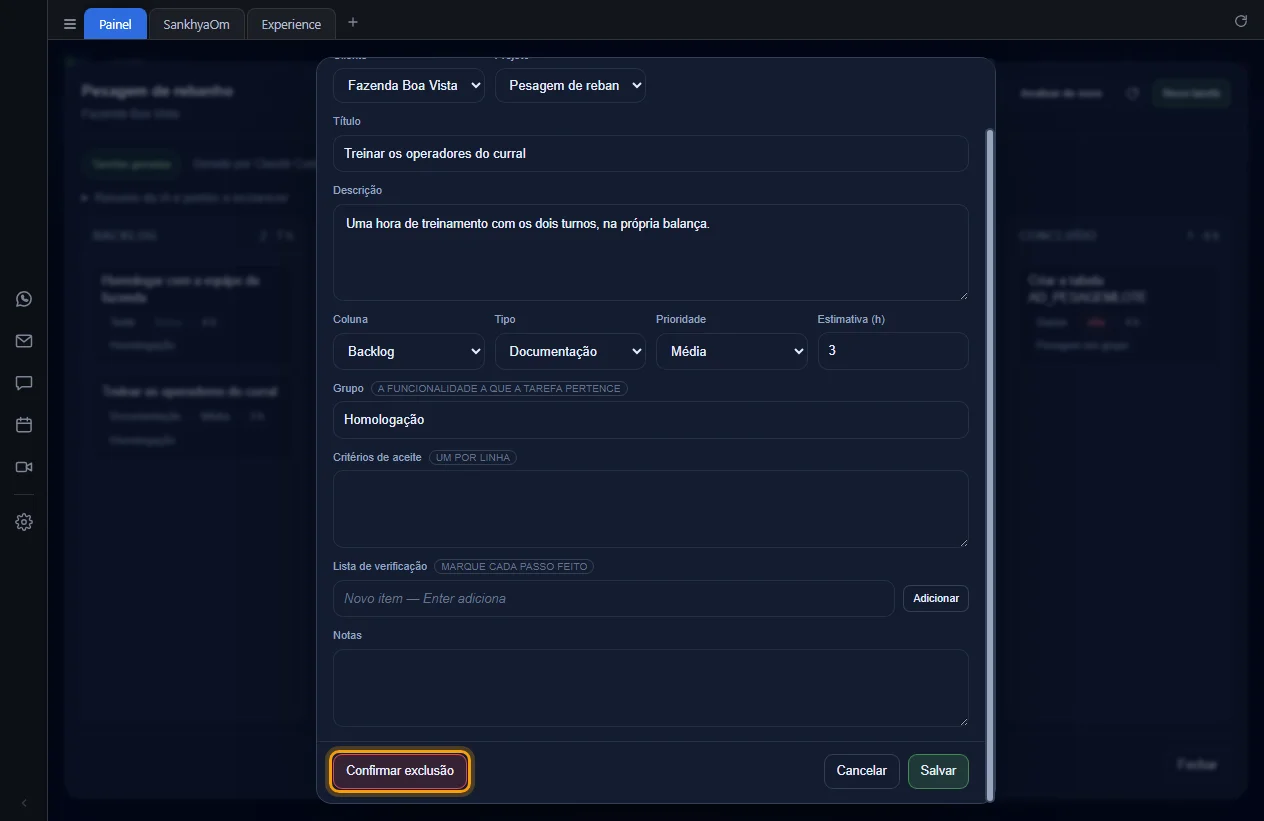This screenshot has height=821, width=1264.
Task: Open the Tipo dropdown showing Documentação
Action: click(x=570, y=351)
